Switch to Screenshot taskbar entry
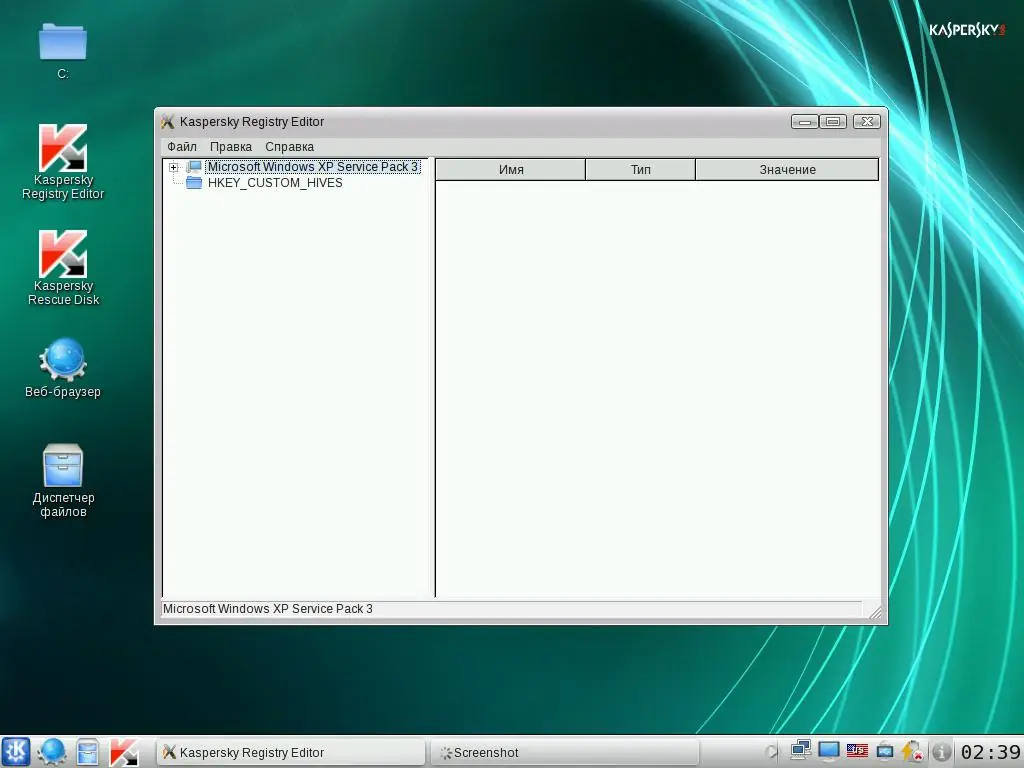The image size is (1024, 768). pyautogui.click(x=565, y=752)
